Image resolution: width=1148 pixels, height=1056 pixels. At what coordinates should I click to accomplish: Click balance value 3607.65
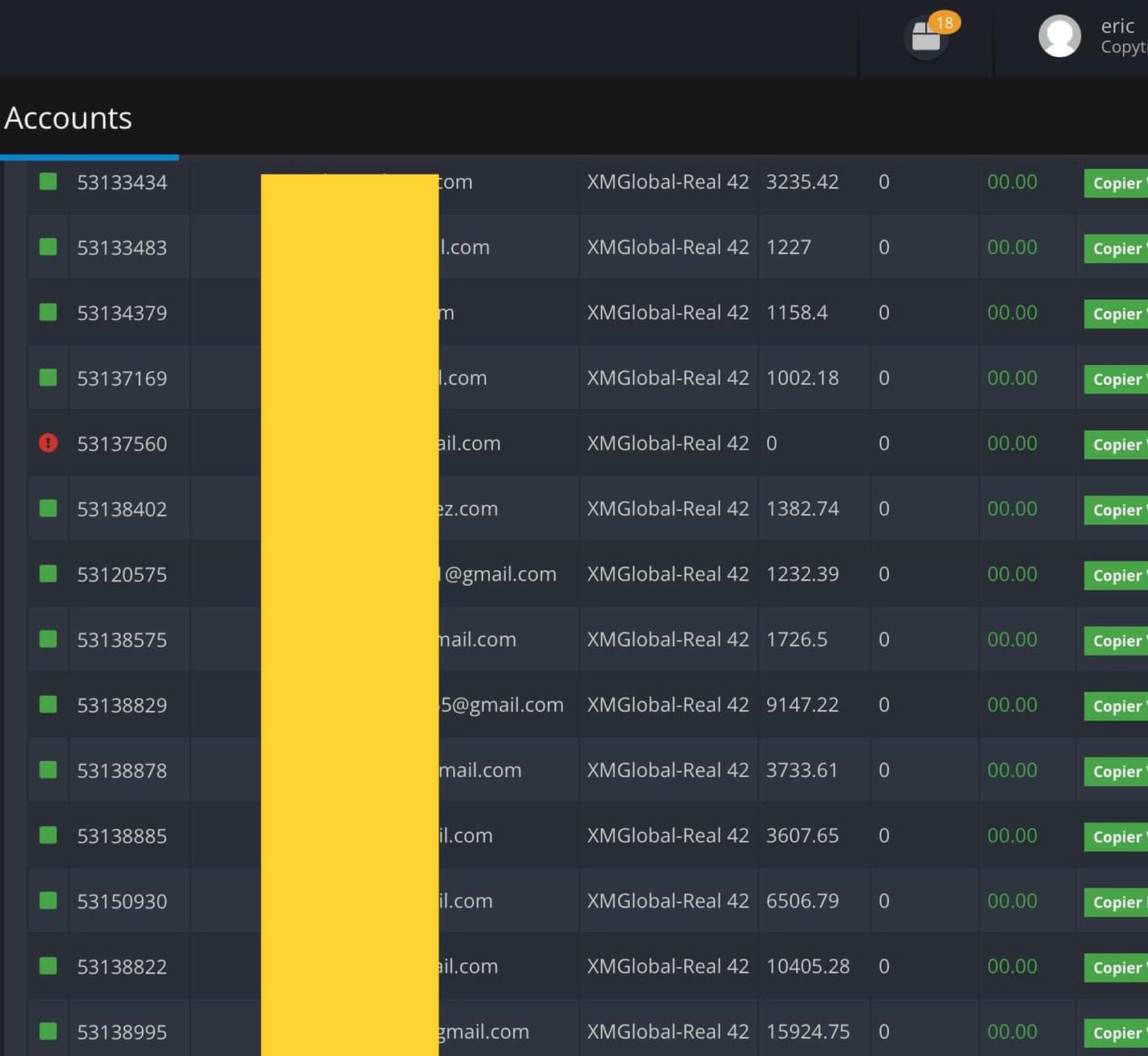[802, 835]
